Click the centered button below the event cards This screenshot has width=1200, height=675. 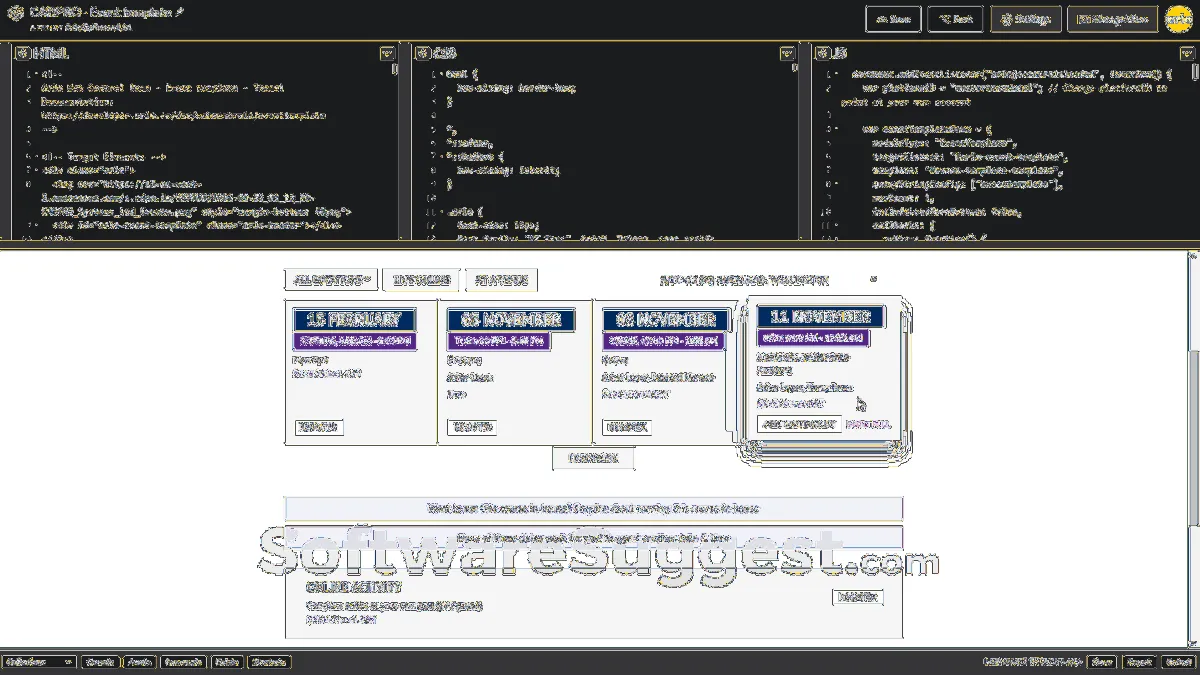593,458
